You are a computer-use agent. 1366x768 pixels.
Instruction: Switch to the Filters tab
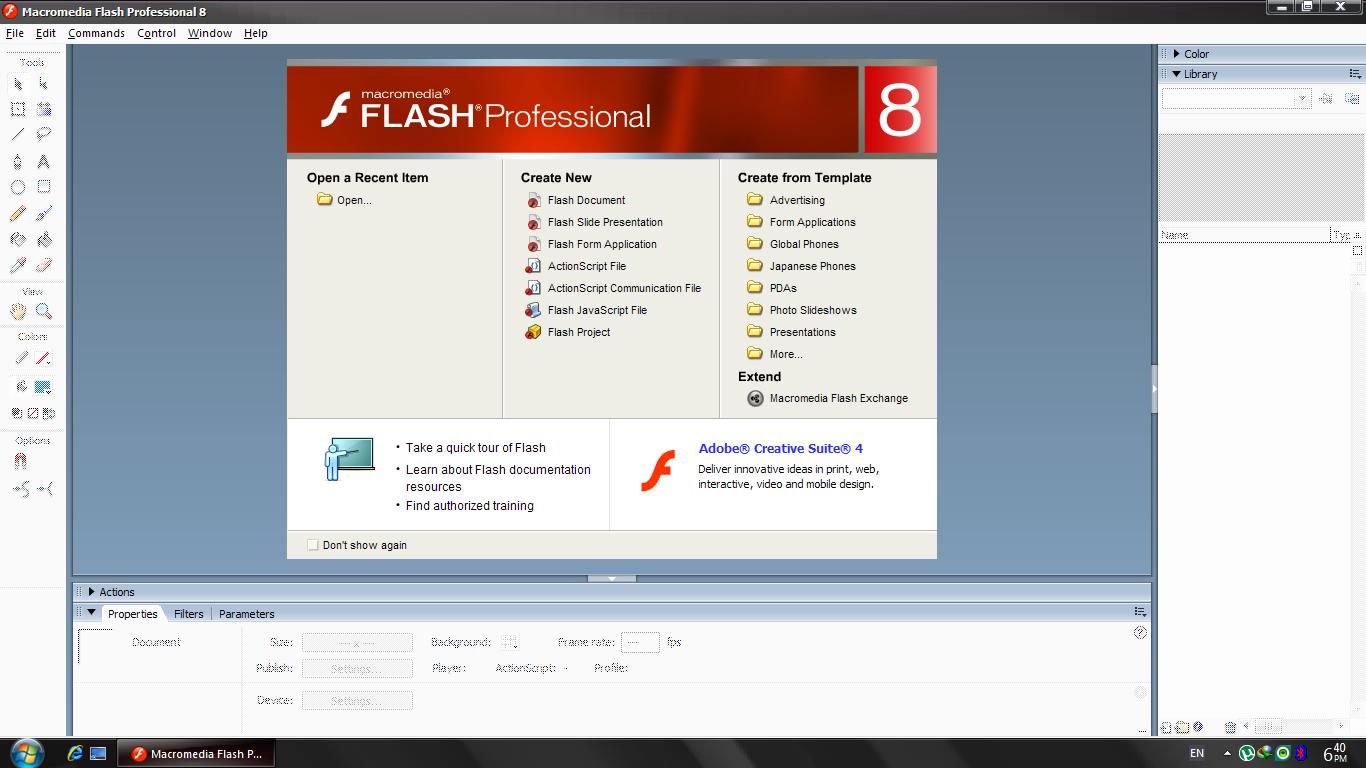(x=188, y=614)
